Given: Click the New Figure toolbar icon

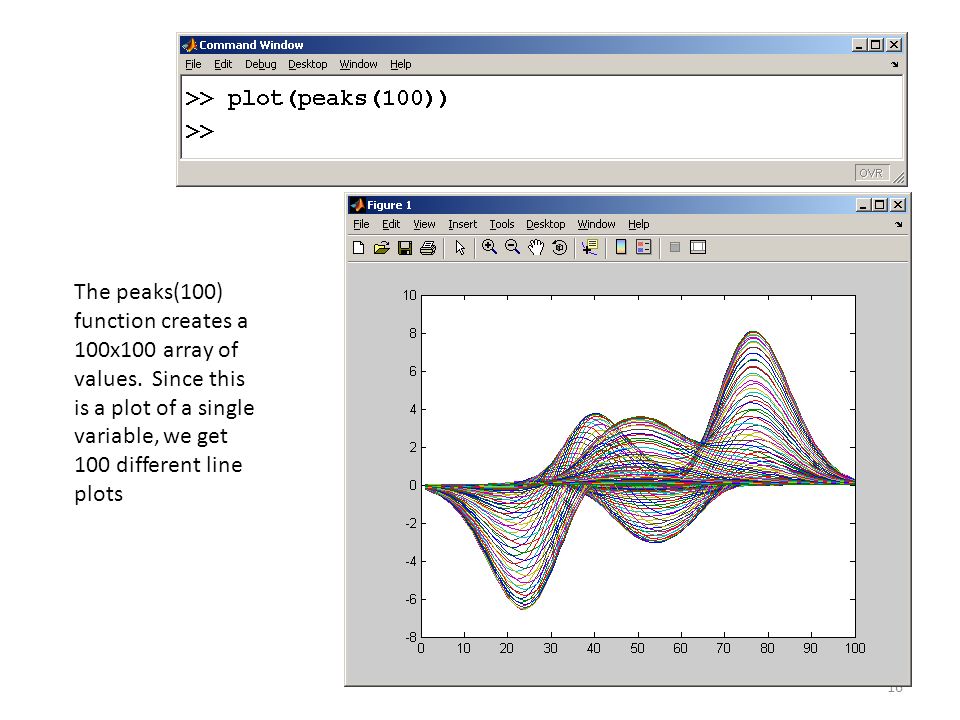Looking at the screenshot, I should coord(359,248).
